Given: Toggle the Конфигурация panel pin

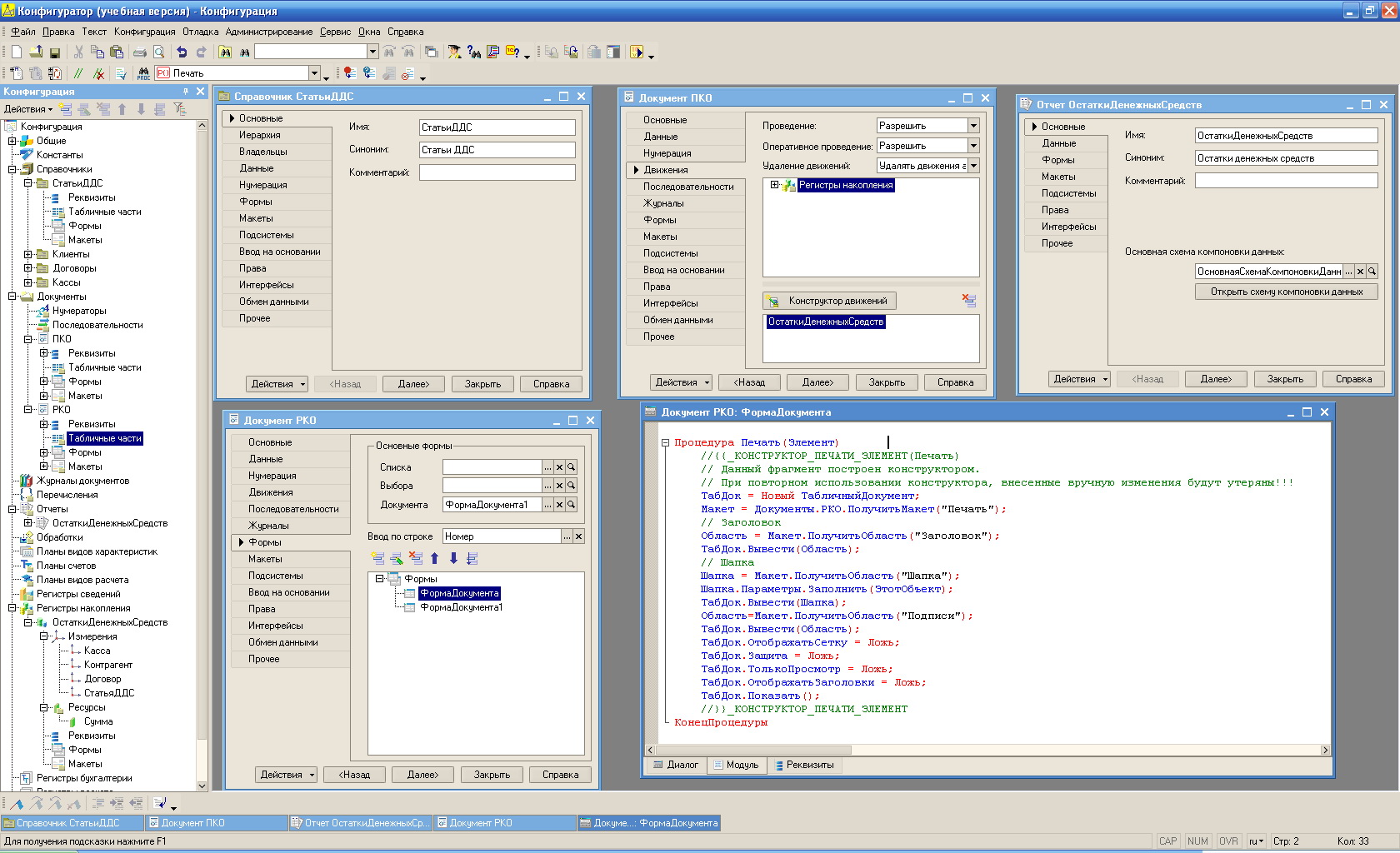Looking at the screenshot, I should pyautogui.click(x=185, y=92).
